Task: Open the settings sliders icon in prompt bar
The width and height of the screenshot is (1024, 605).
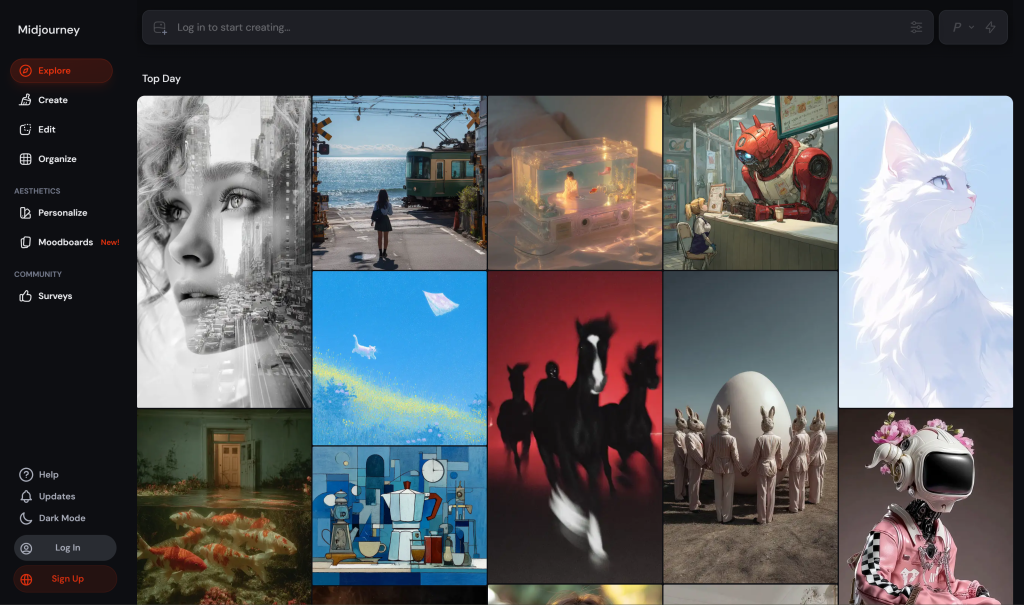Action: 916,28
